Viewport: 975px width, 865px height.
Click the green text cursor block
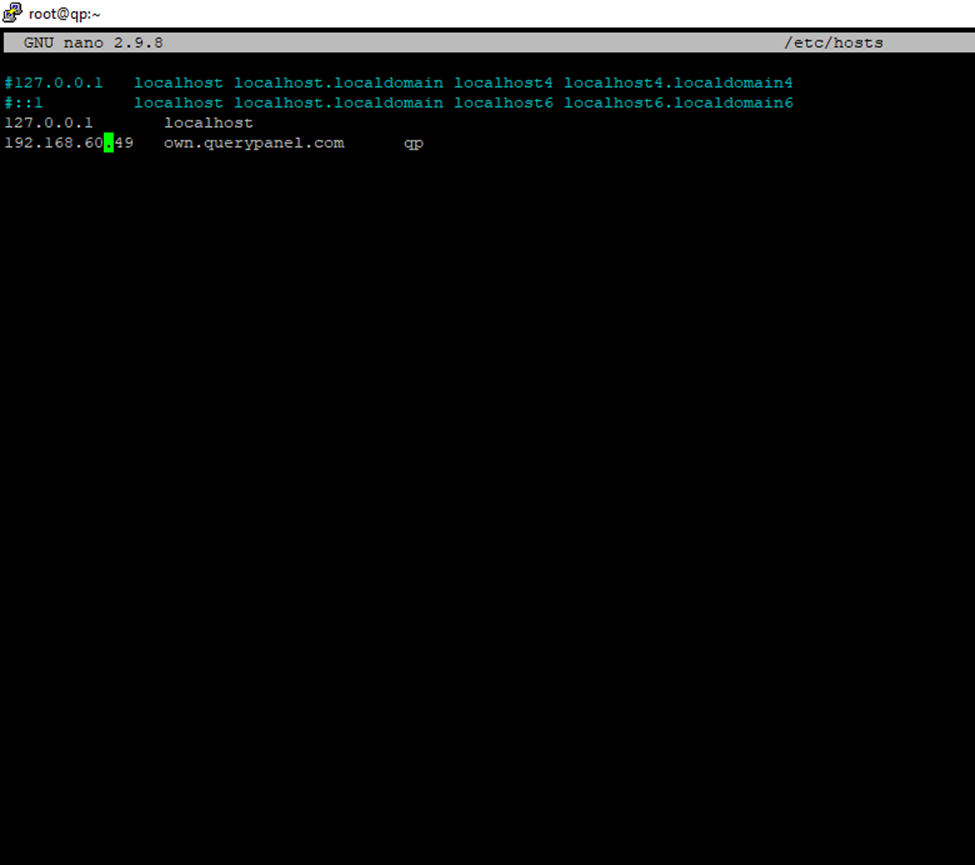109,143
